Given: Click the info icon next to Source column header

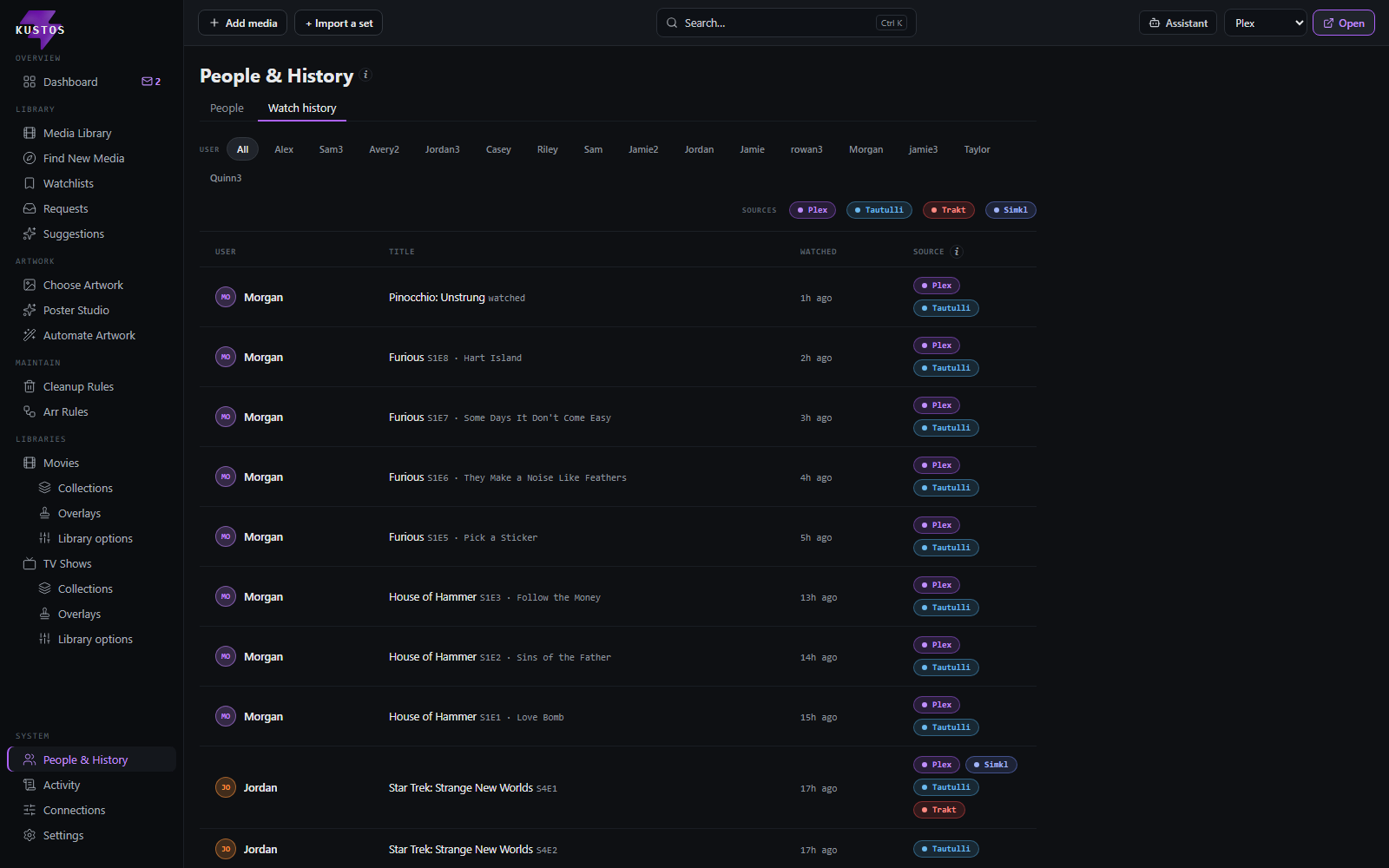Looking at the screenshot, I should coord(957,252).
